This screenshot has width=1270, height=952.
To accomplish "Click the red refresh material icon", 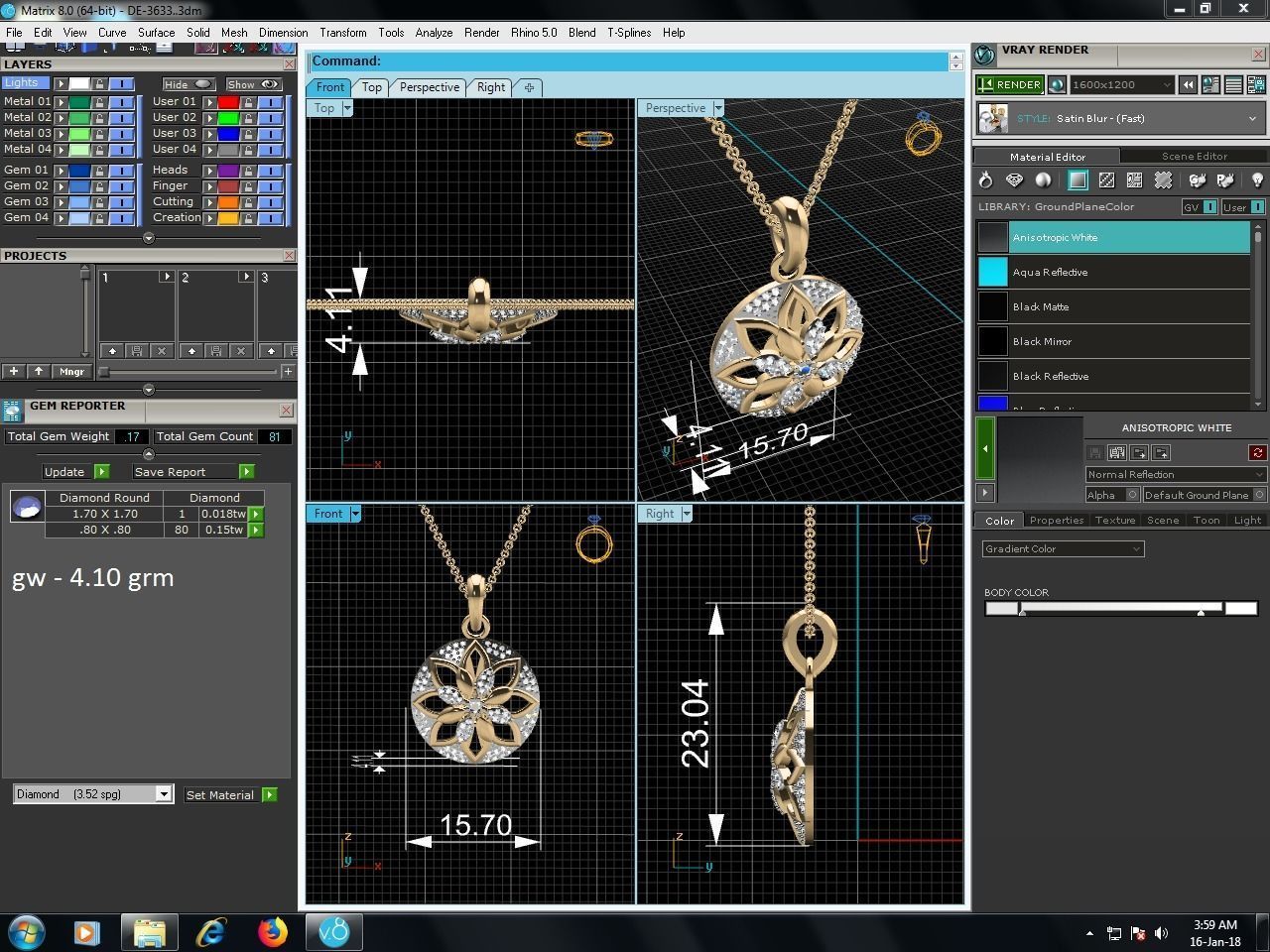I will pyautogui.click(x=1257, y=452).
